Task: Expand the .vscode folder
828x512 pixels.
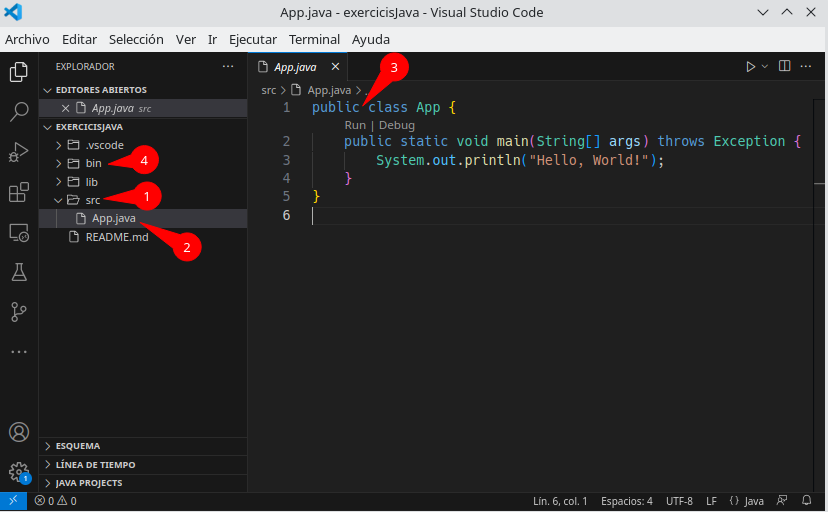Action: (x=59, y=145)
